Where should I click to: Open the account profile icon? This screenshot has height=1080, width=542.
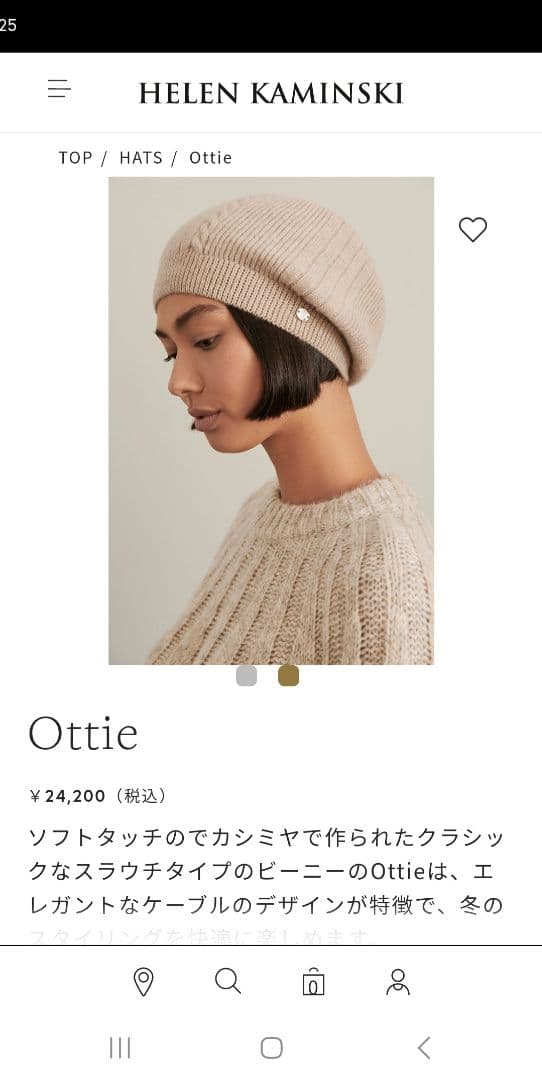tap(397, 982)
